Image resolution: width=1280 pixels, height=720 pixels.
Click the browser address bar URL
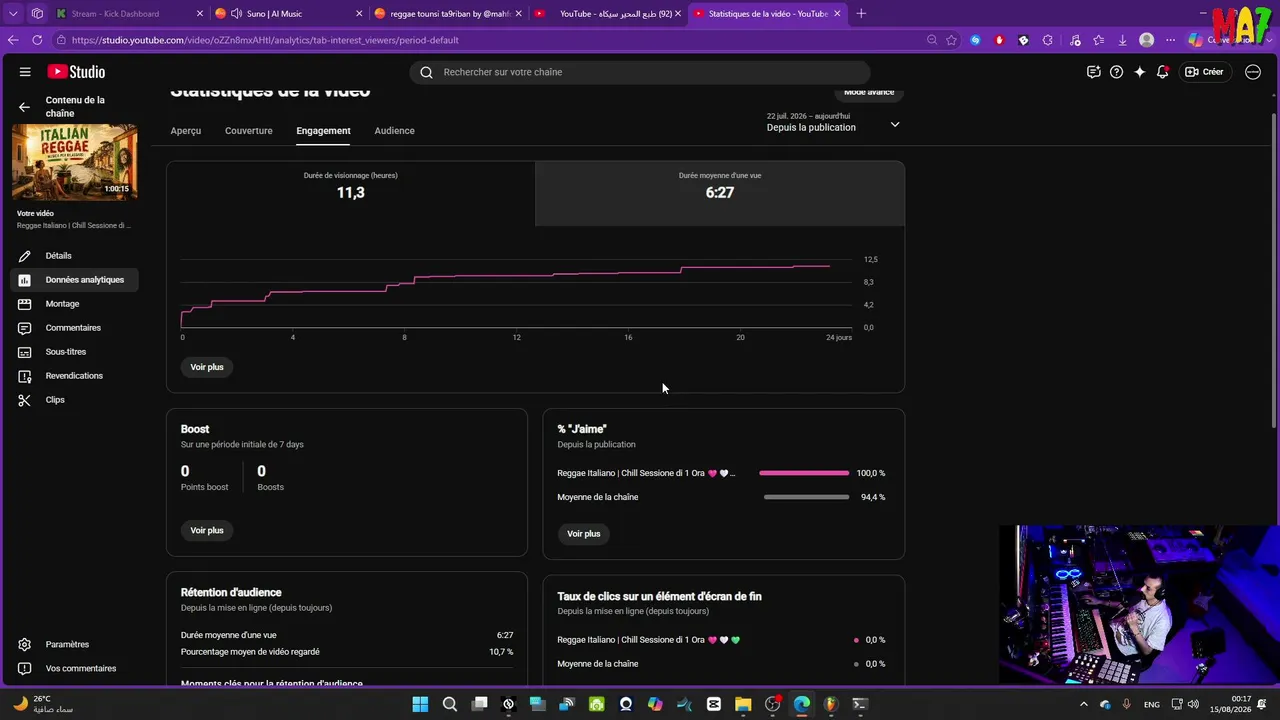pyautogui.click(x=265, y=40)
